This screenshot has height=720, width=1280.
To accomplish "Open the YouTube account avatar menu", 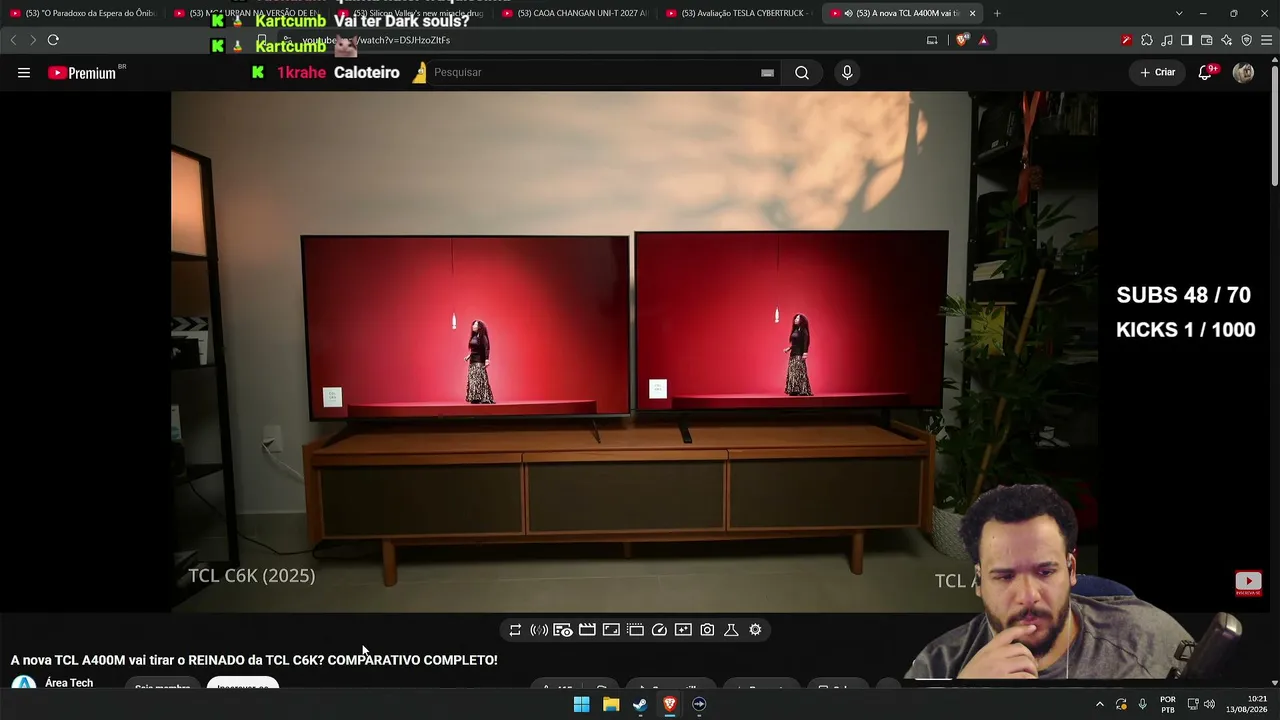I will 1243,72.
